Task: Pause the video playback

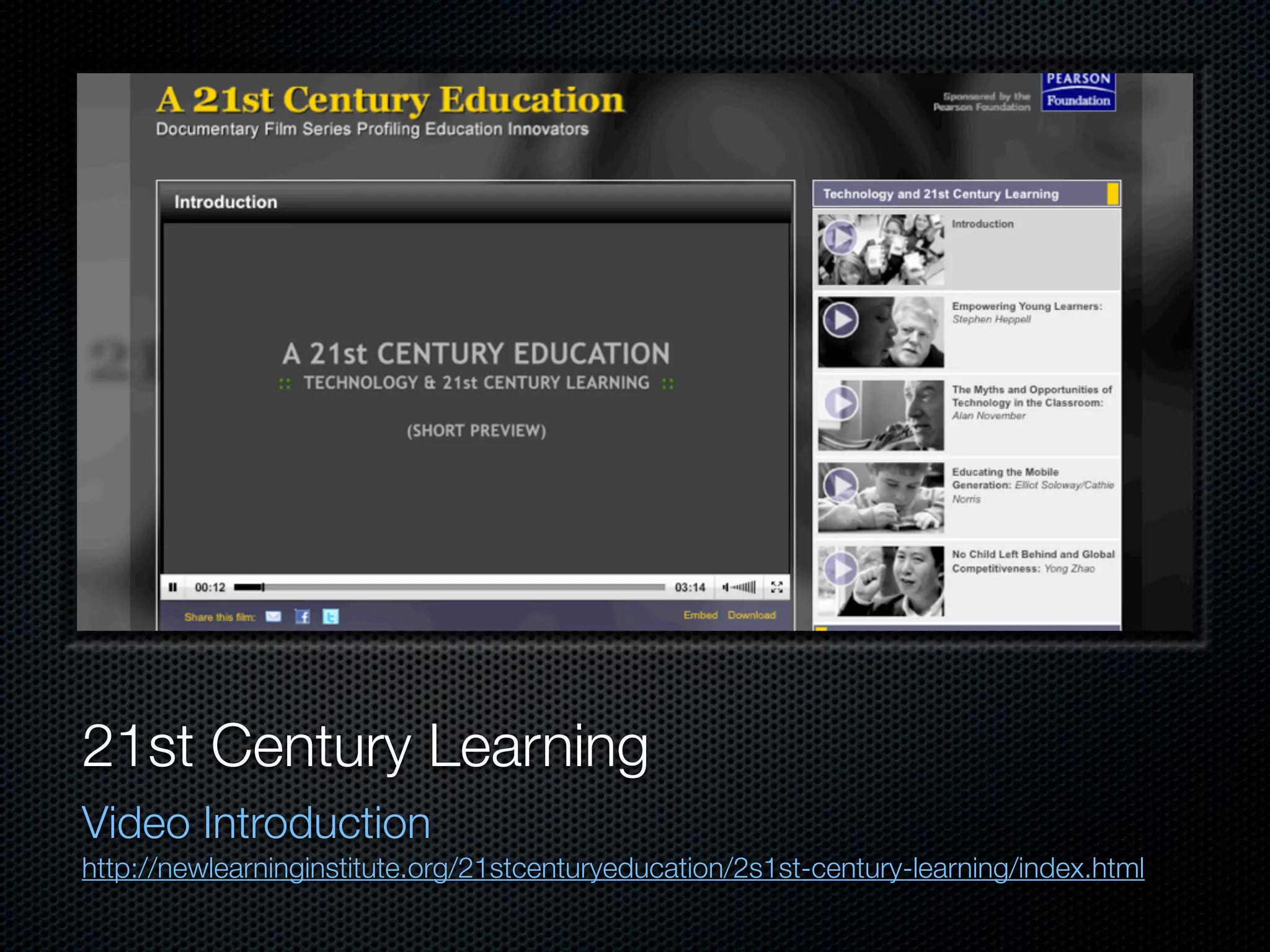Action: coord(173,587)
